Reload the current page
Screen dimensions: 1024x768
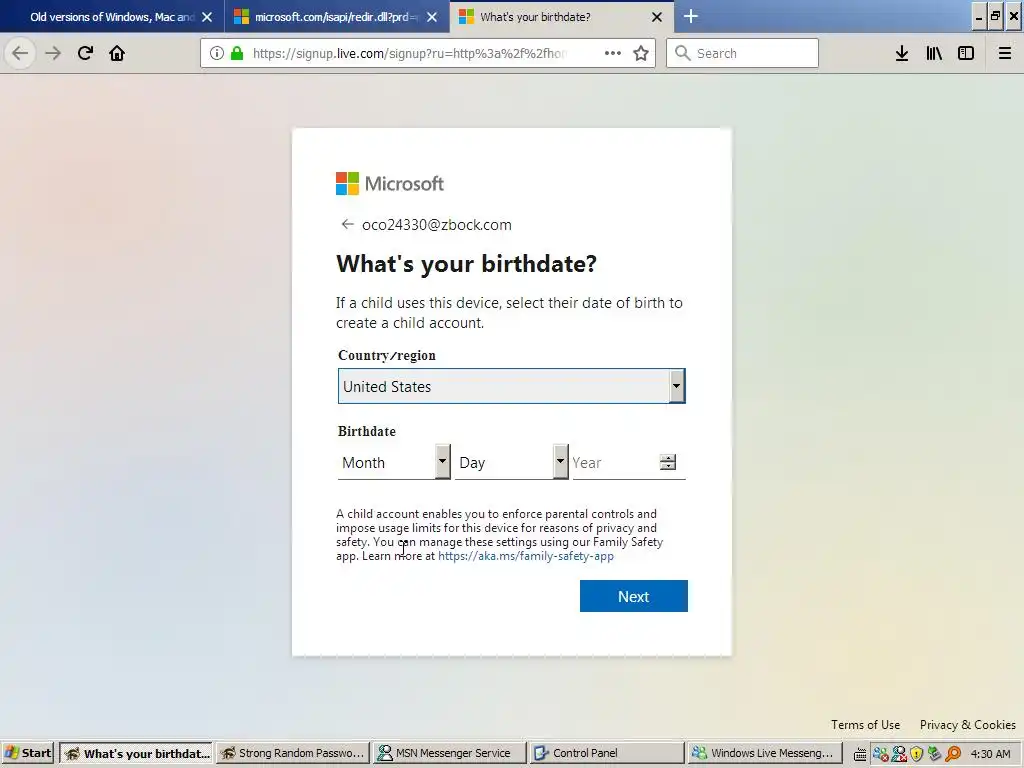point(85,53)
